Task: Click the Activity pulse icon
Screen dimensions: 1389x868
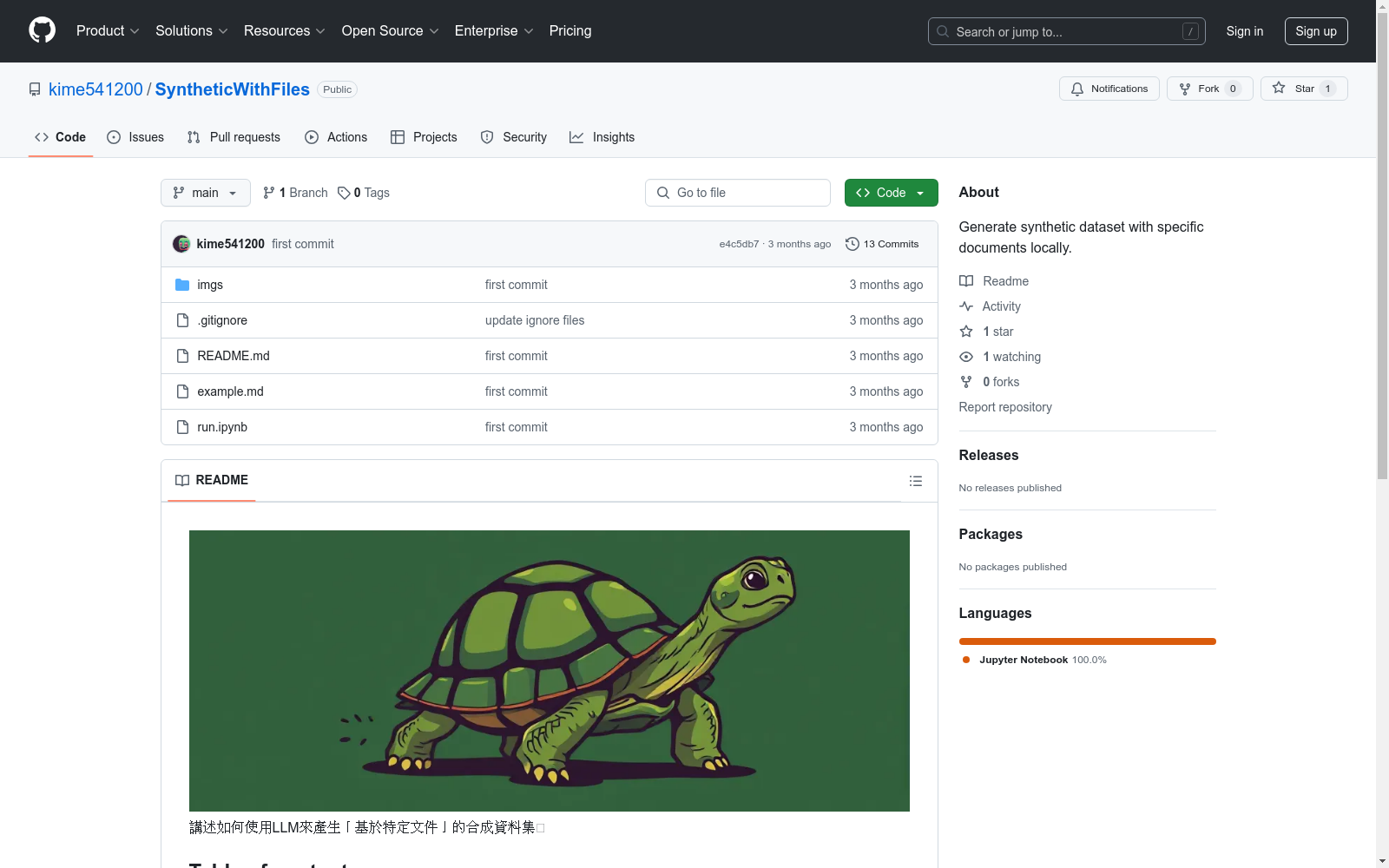Action: pyautogui.click(x=966, y=306)
